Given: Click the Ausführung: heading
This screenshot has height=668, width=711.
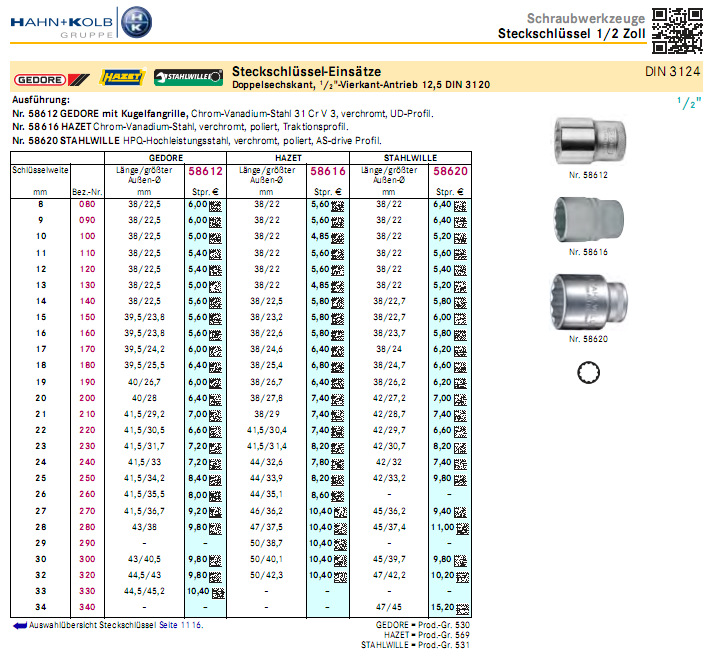Looking at the screenshot, I should (x=41, y=100).
